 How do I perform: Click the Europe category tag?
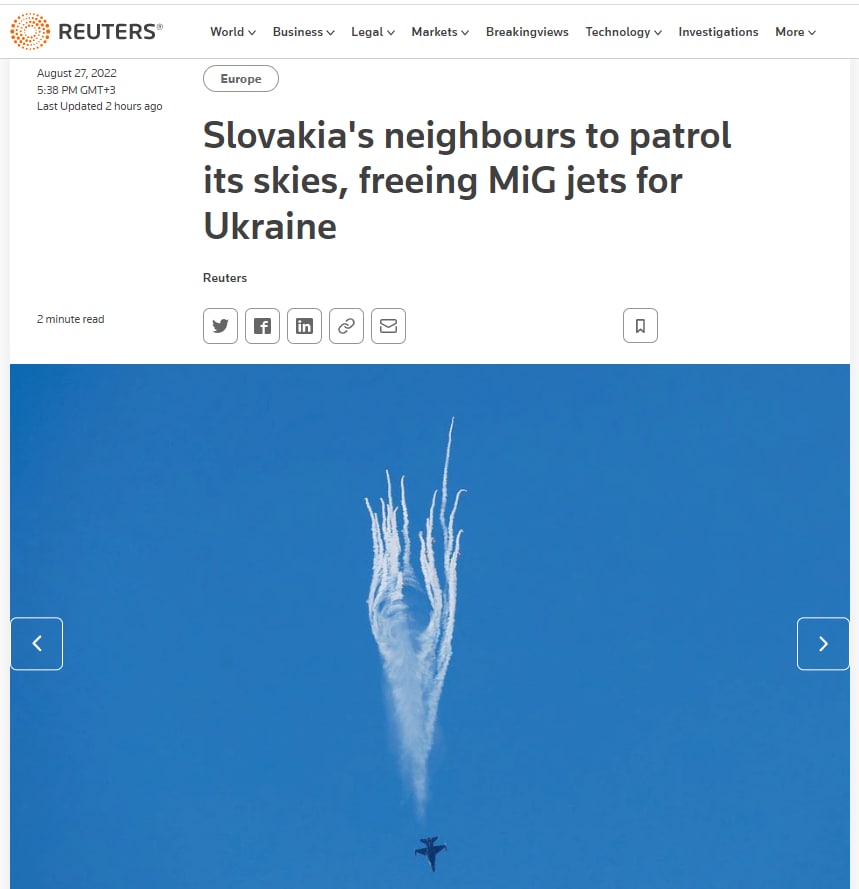pos(241,78)
